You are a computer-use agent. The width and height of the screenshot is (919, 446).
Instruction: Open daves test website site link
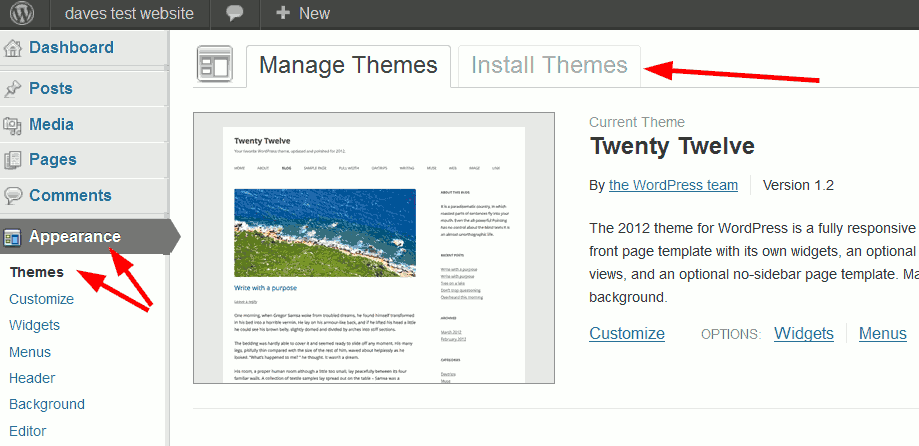click(x=130, y=13)
